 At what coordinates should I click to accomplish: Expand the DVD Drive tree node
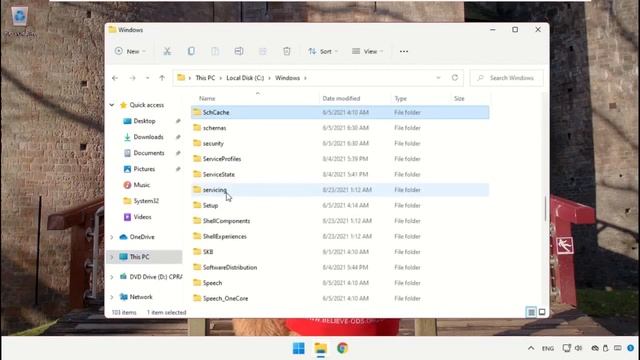click(x=111, y=277)
